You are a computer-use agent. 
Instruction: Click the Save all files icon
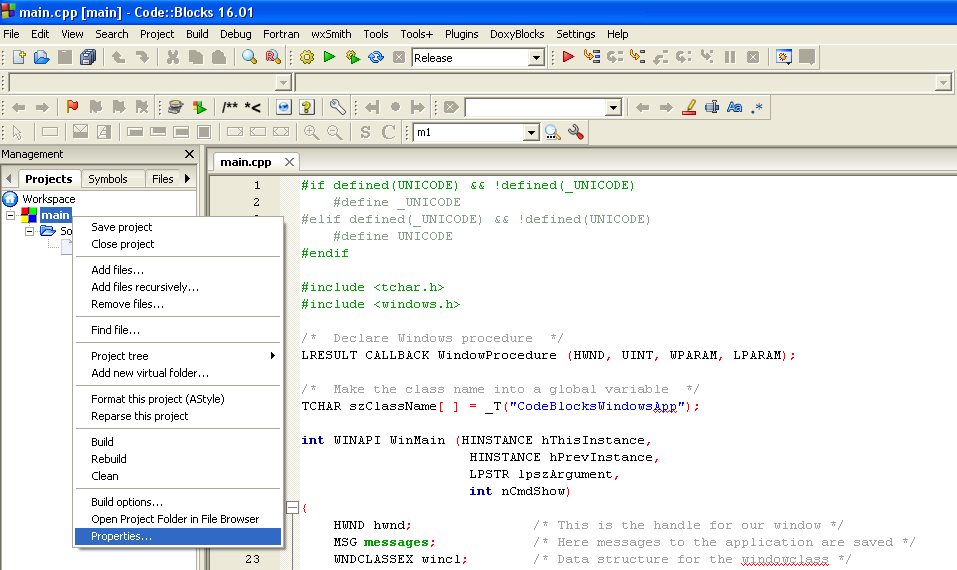point(88,57)
